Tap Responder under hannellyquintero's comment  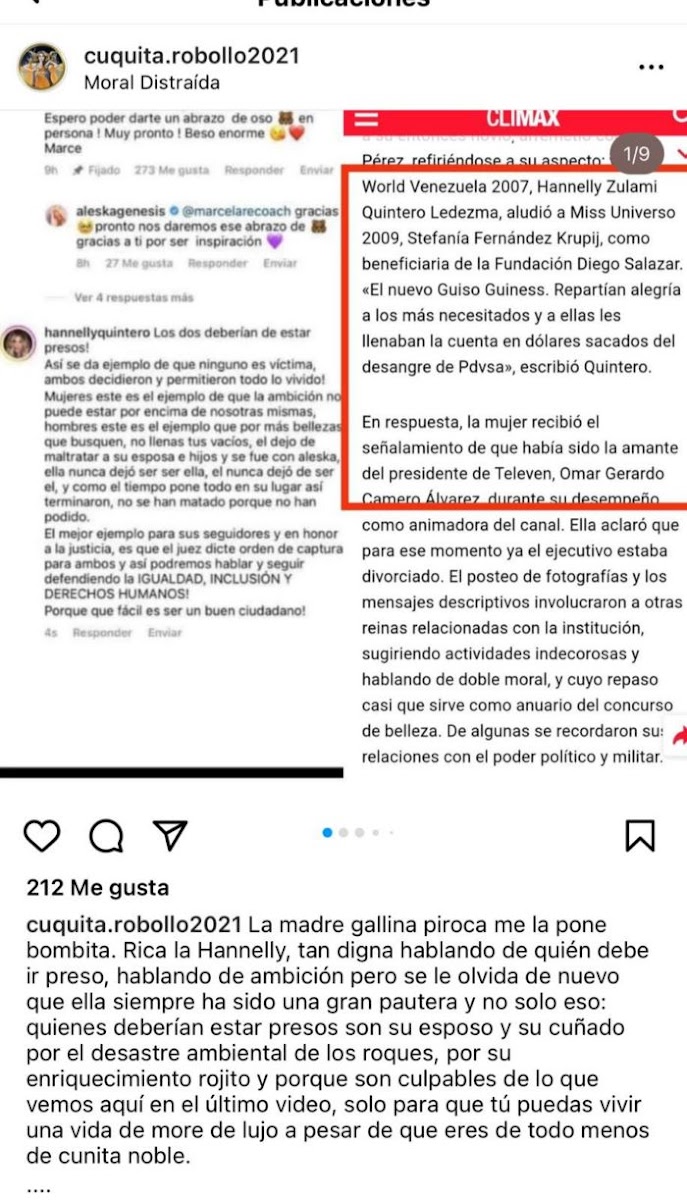pyautogui.click(x=102, y=633)
